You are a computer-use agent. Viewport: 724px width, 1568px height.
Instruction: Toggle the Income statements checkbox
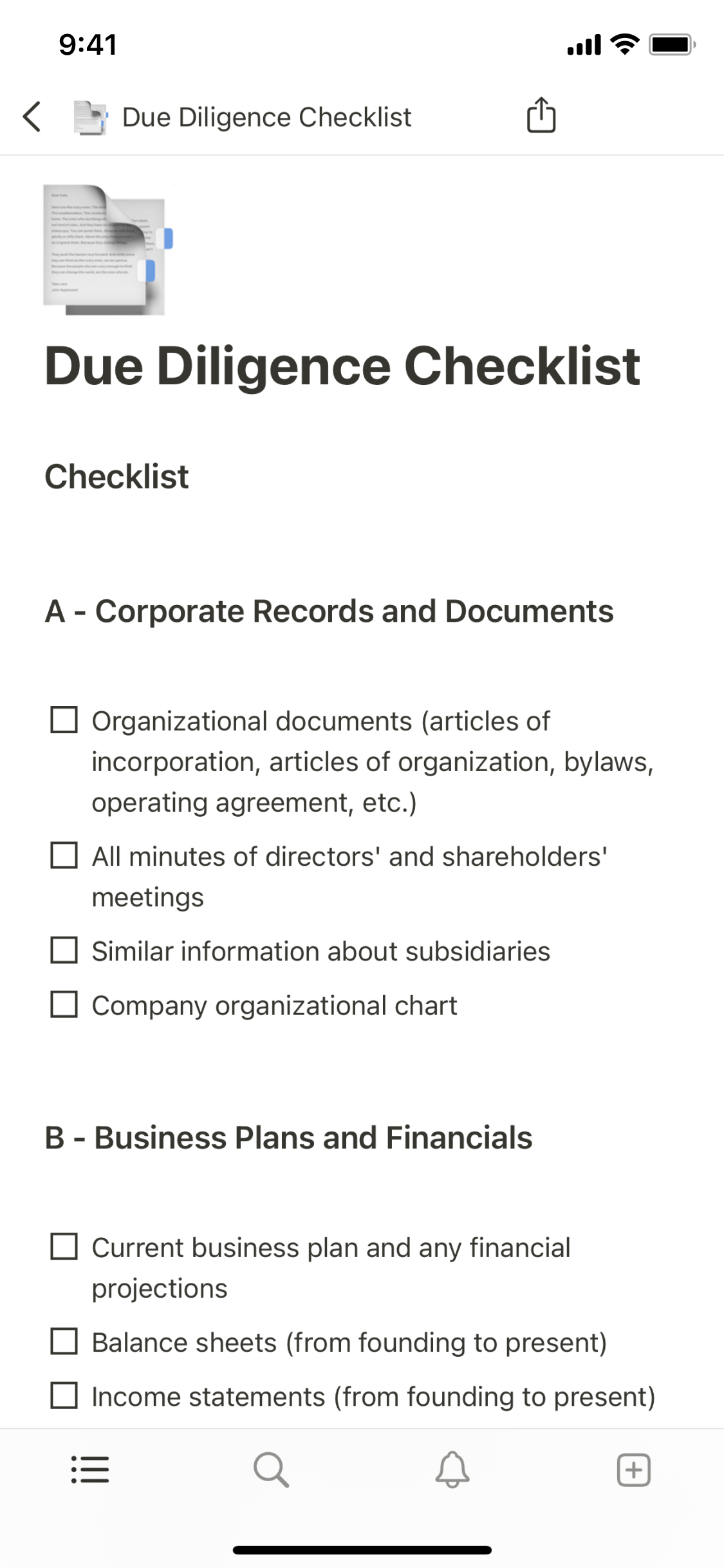click(x=64, y=1395)
